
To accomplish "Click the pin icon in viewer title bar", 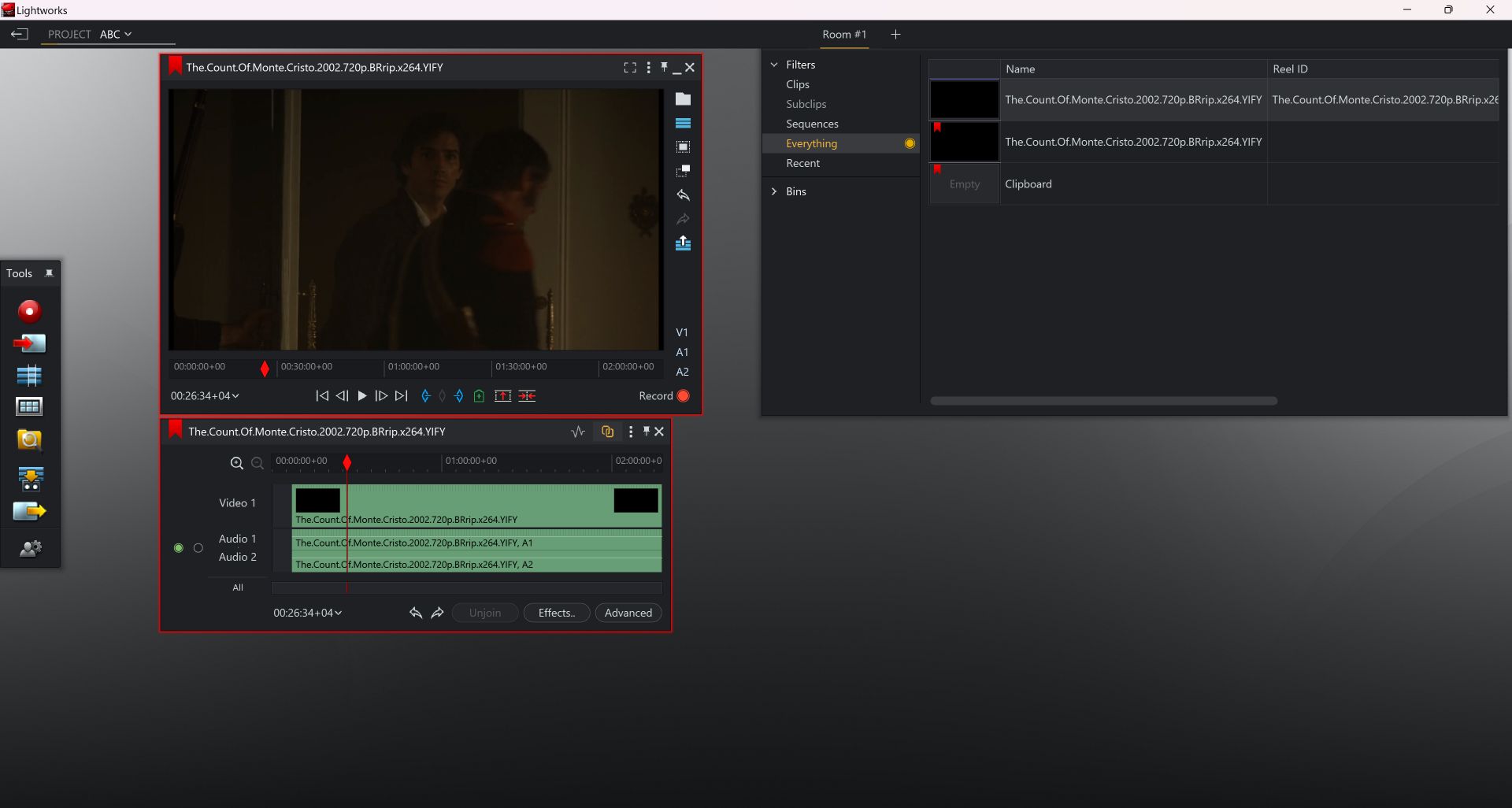I will coord(664,67).
